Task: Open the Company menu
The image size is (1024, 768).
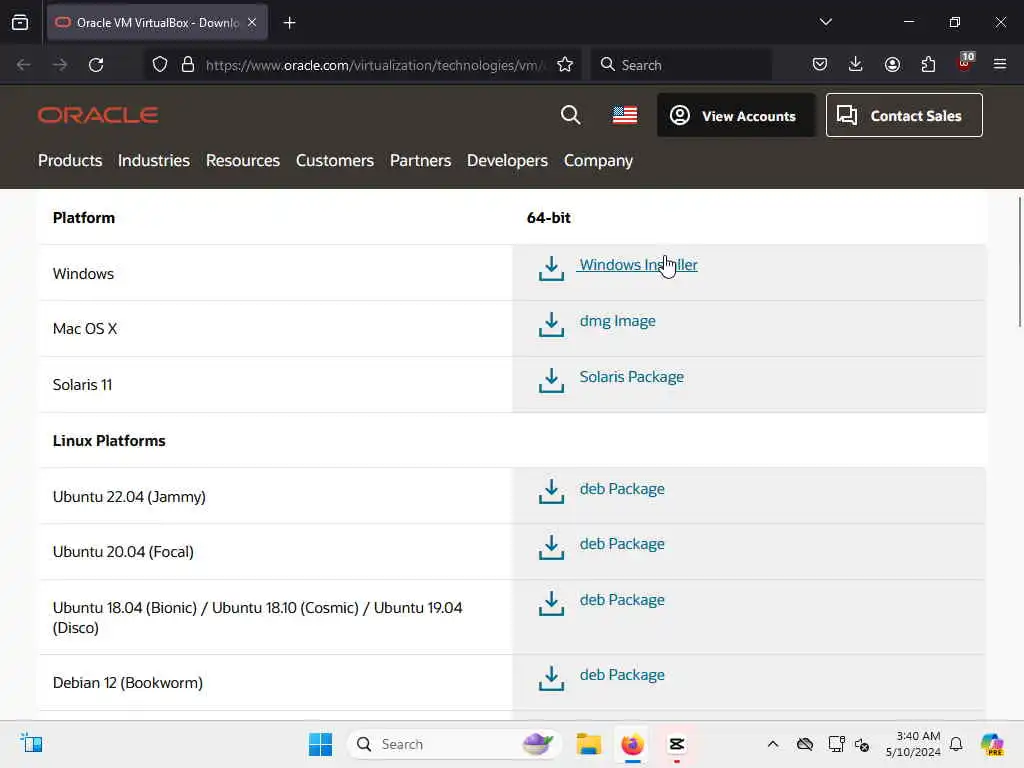Action: click(x=598, y=161)
